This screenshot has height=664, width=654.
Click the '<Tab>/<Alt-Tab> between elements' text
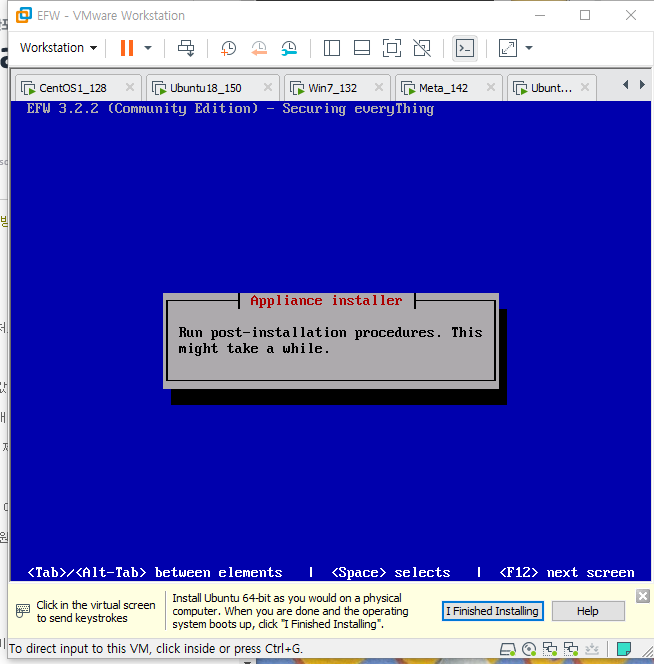click(x=155, y=573)
